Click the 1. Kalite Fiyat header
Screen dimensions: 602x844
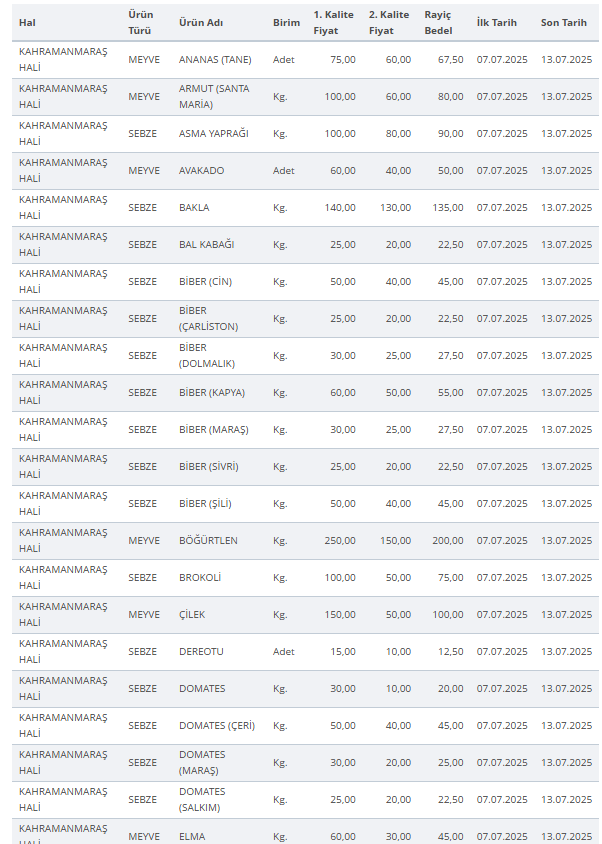click(333, 23)
